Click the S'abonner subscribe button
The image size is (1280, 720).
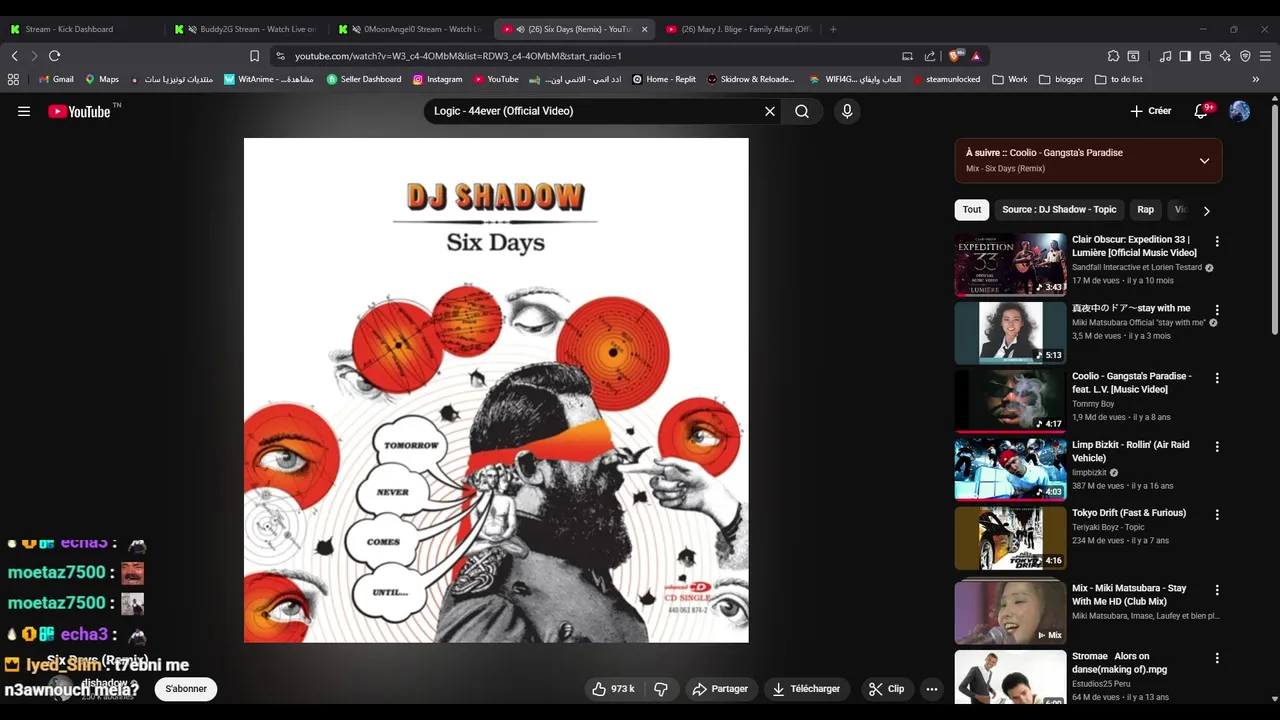tap(186, 689)
